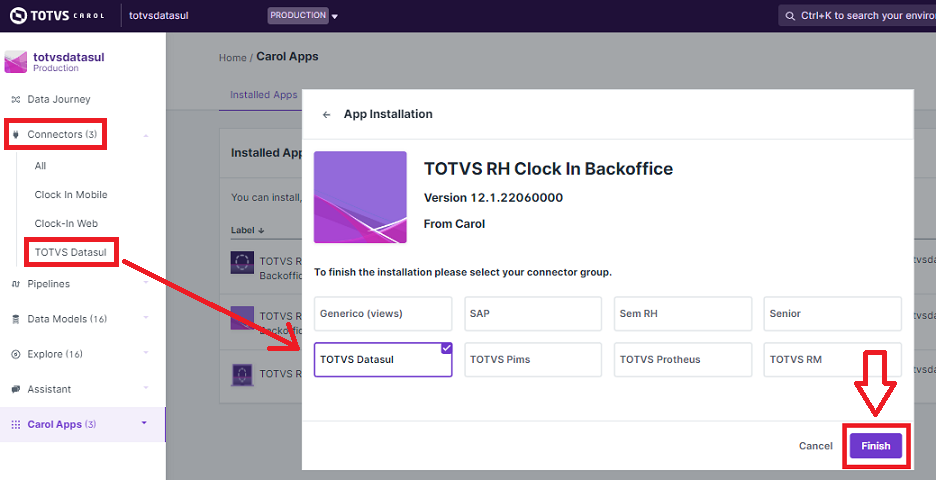Screen dimensions: 936x480
Task: Open Explore (16) menu
Action: [55, 354]
